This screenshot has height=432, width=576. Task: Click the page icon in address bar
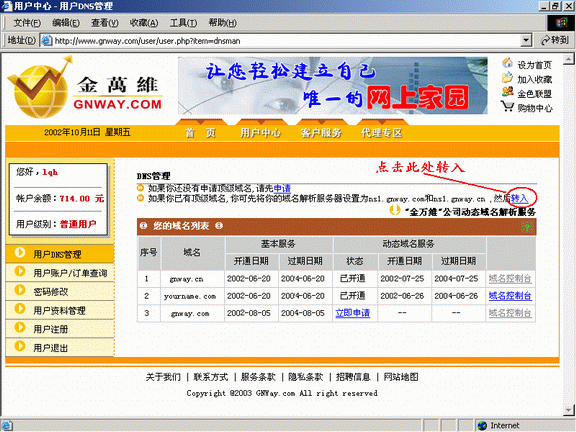[x=47, y=40]
